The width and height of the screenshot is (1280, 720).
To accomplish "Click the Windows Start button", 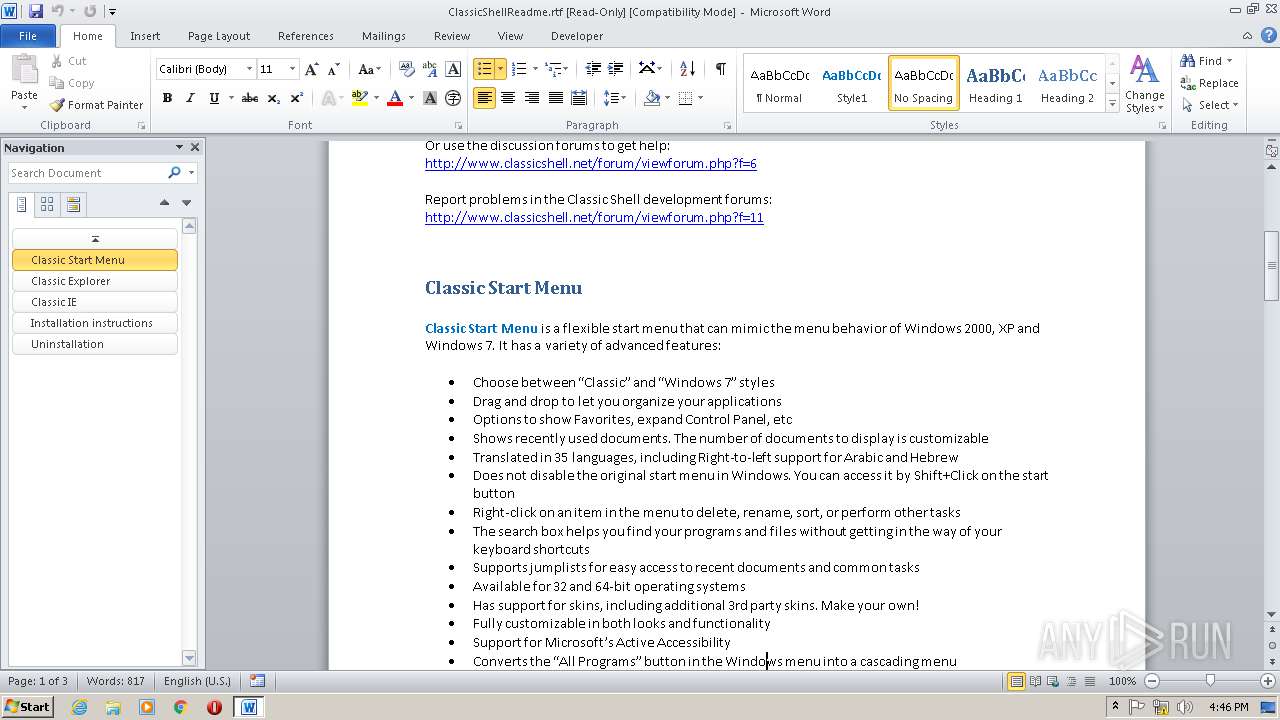I will [28, 706].
